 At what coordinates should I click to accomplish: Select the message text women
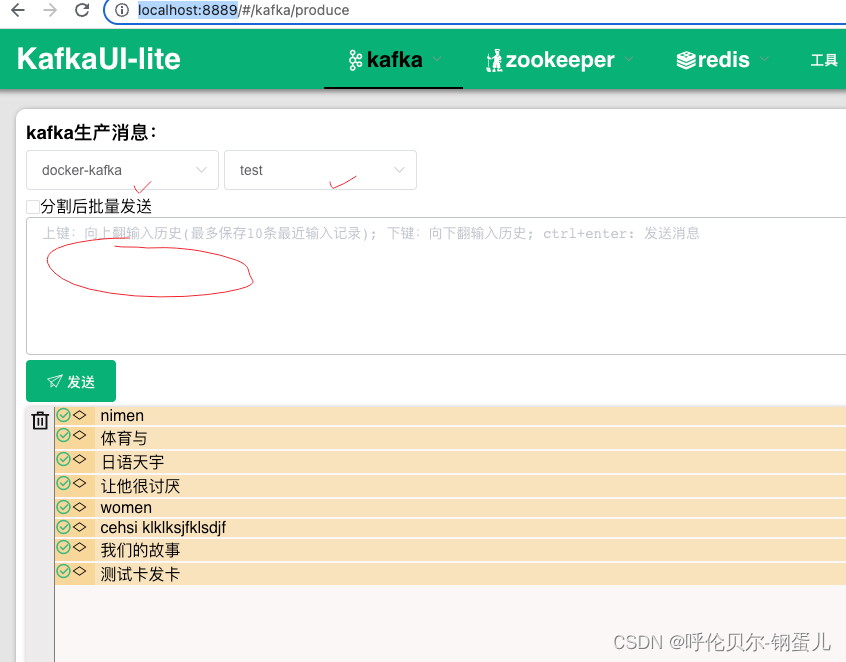[126, 508]
